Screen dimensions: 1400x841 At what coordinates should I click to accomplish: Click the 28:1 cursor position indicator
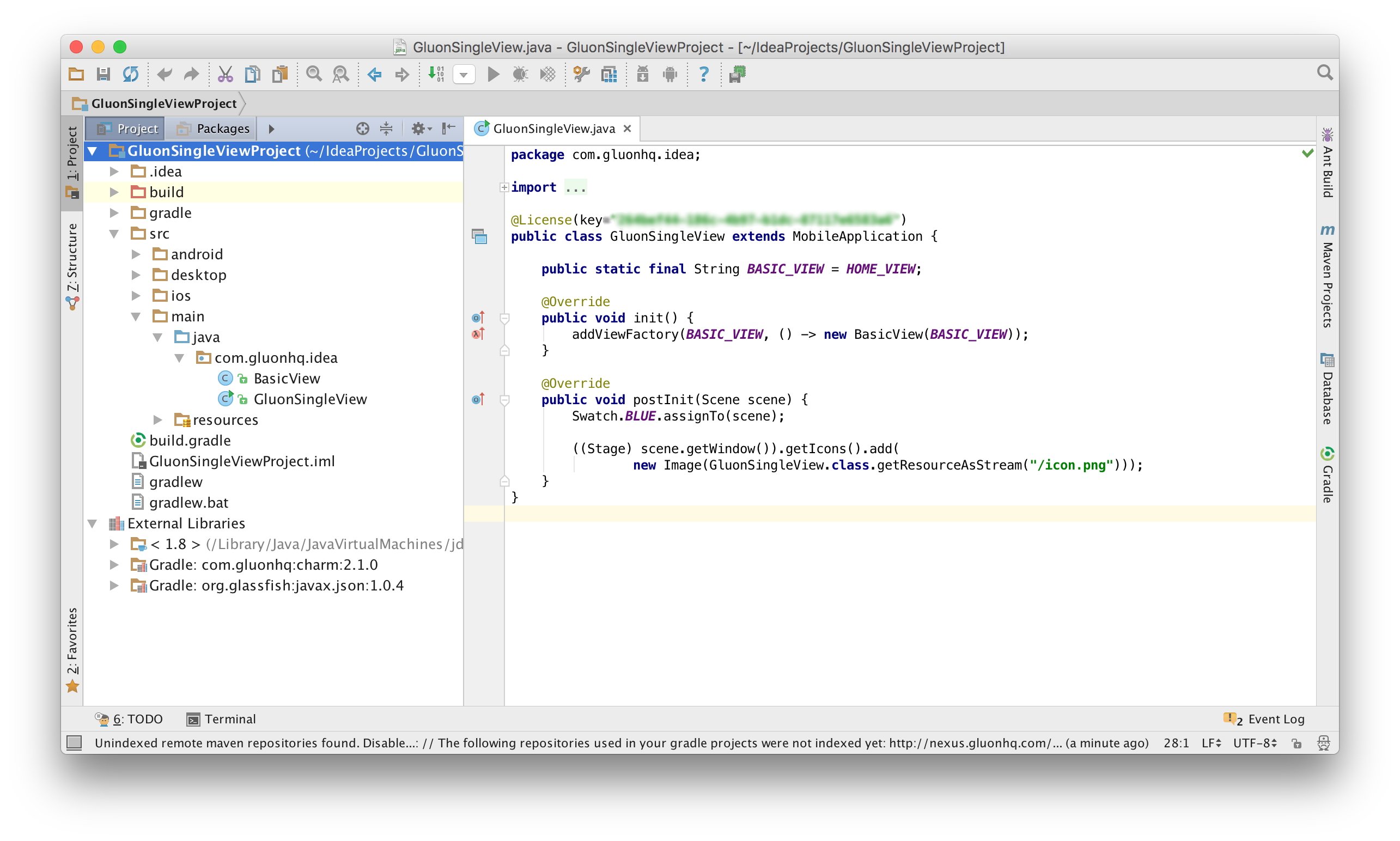(1176, 742)
